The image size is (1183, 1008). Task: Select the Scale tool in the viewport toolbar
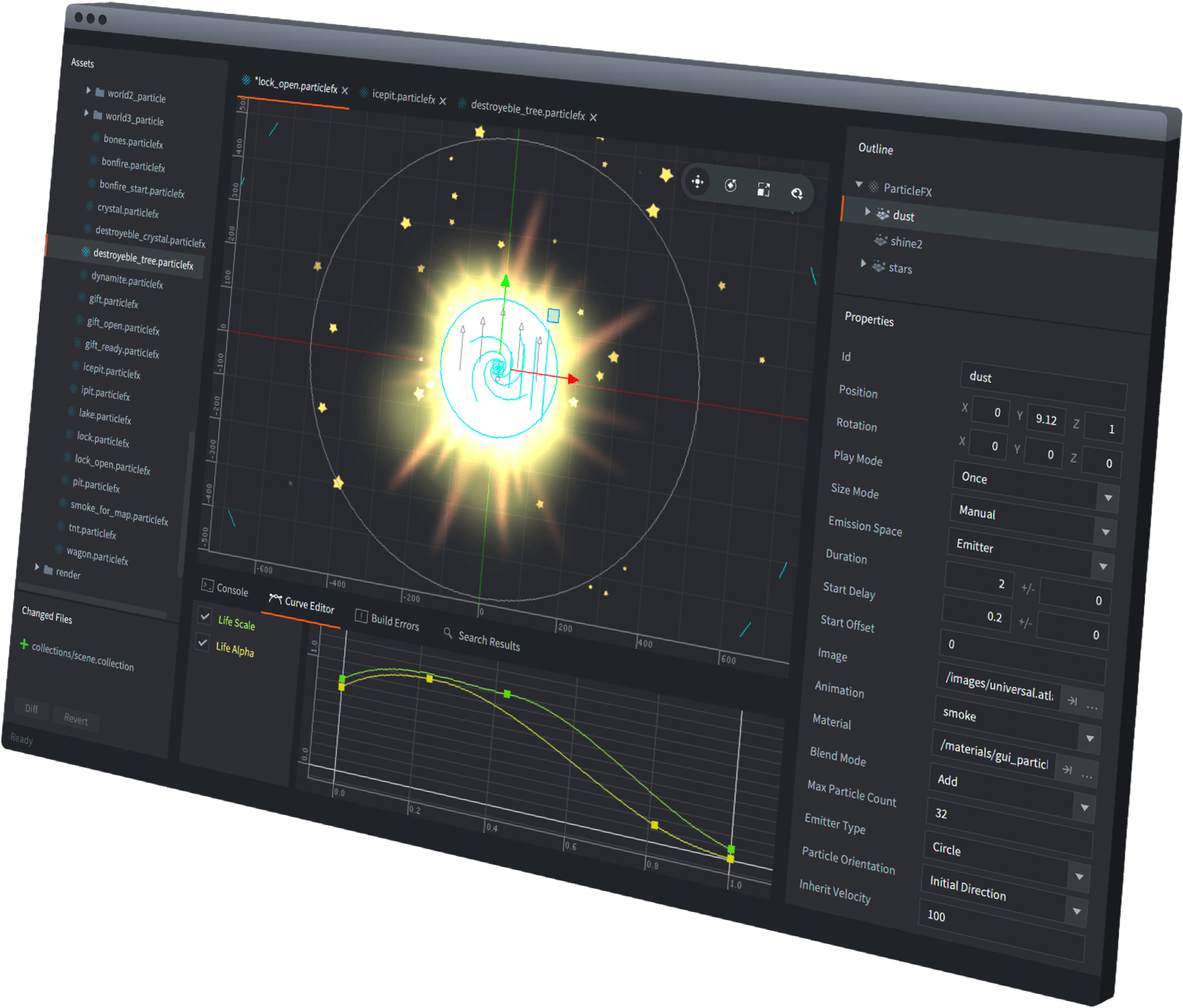point(764,189)
